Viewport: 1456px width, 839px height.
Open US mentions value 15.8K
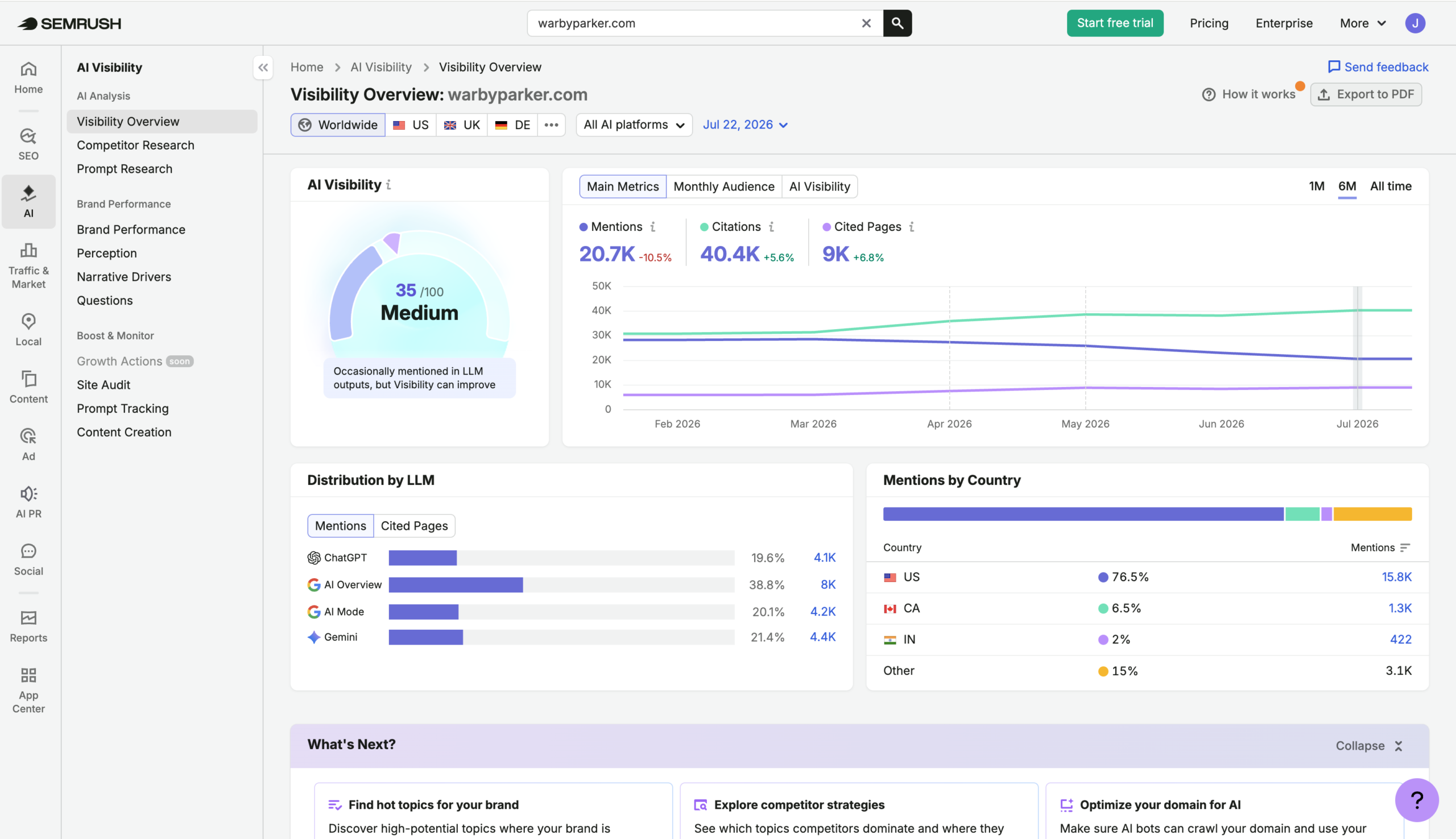pyautogui.click(x=1396, y=577)
